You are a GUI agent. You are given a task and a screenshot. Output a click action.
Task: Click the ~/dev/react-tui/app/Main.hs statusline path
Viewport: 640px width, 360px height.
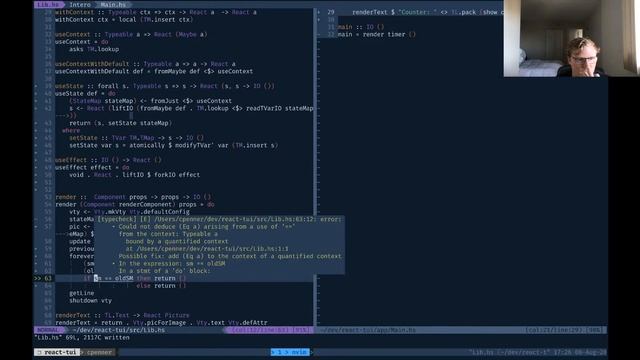[369, 330]
